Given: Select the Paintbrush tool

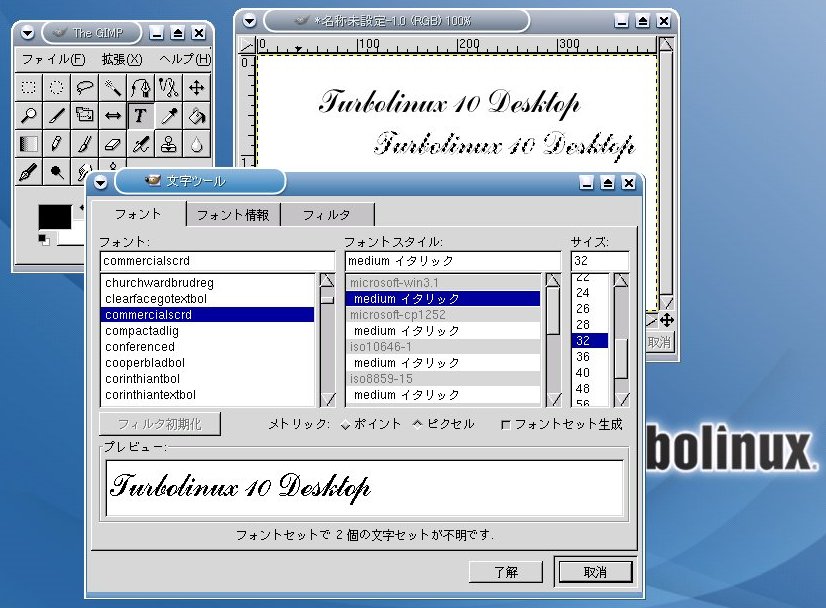Looking at the screenshot, I should coord(84,143).
